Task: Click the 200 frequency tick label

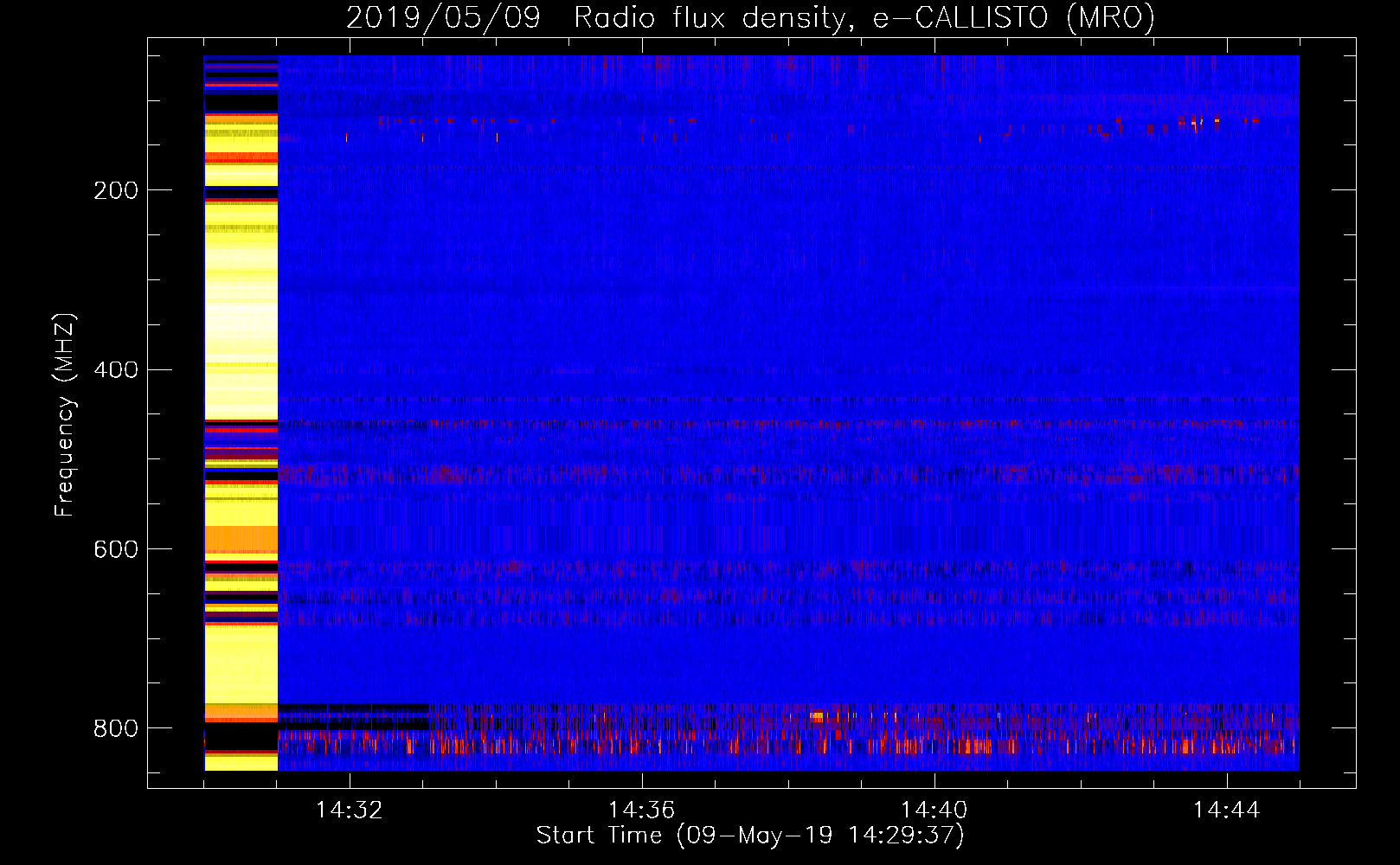Action: [x=116, y=190]
